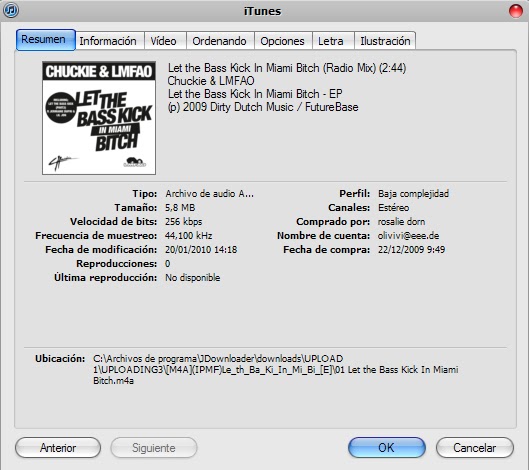Close the dialog with the red button
The height and width of the screenshot is (470, 529).
point(516,11)
